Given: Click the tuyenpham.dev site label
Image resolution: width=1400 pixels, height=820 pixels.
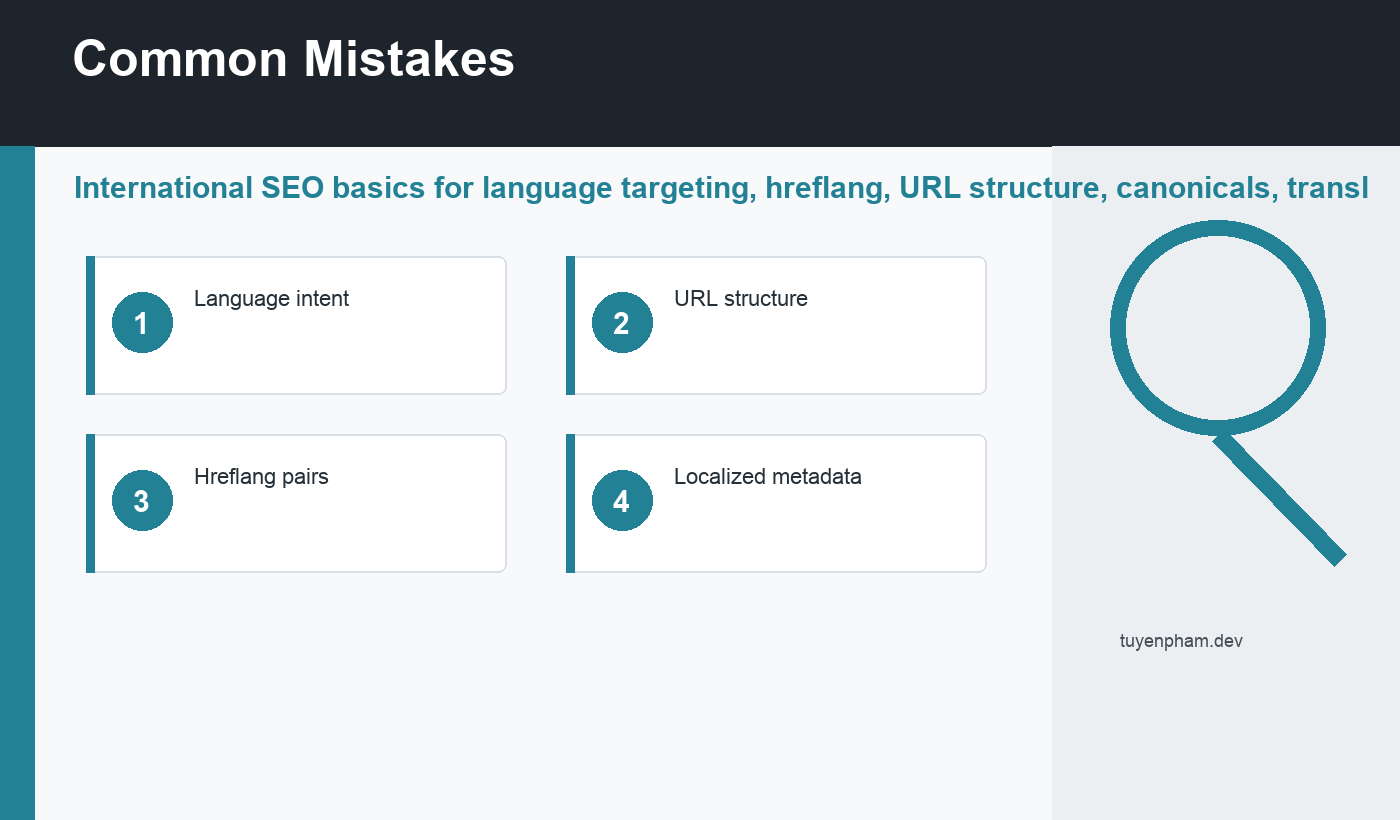Looking at the screenshot, I should 1181,641.
